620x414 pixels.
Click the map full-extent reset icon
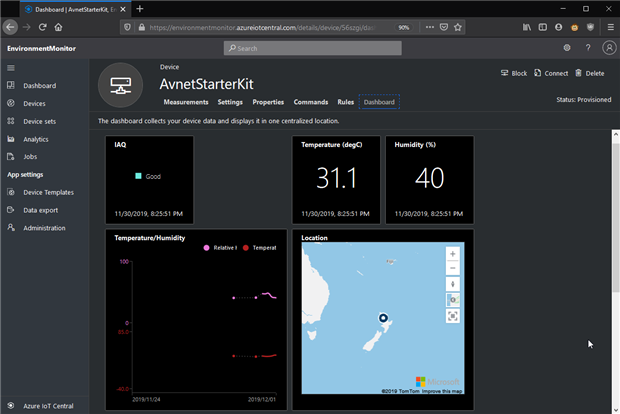coord(453,315)
